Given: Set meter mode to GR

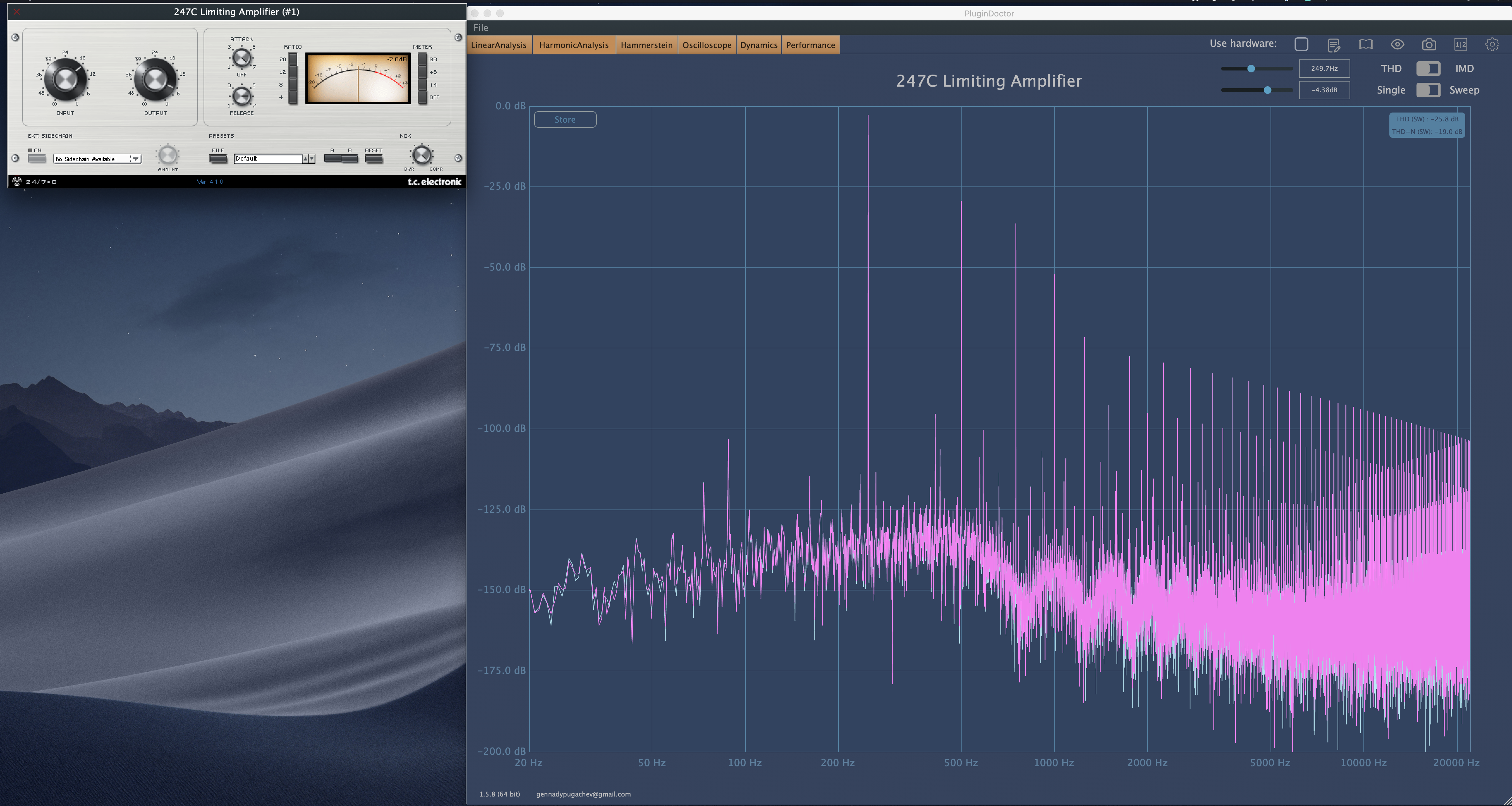Looking at the screenshot, I should click(x=422, y=59).
